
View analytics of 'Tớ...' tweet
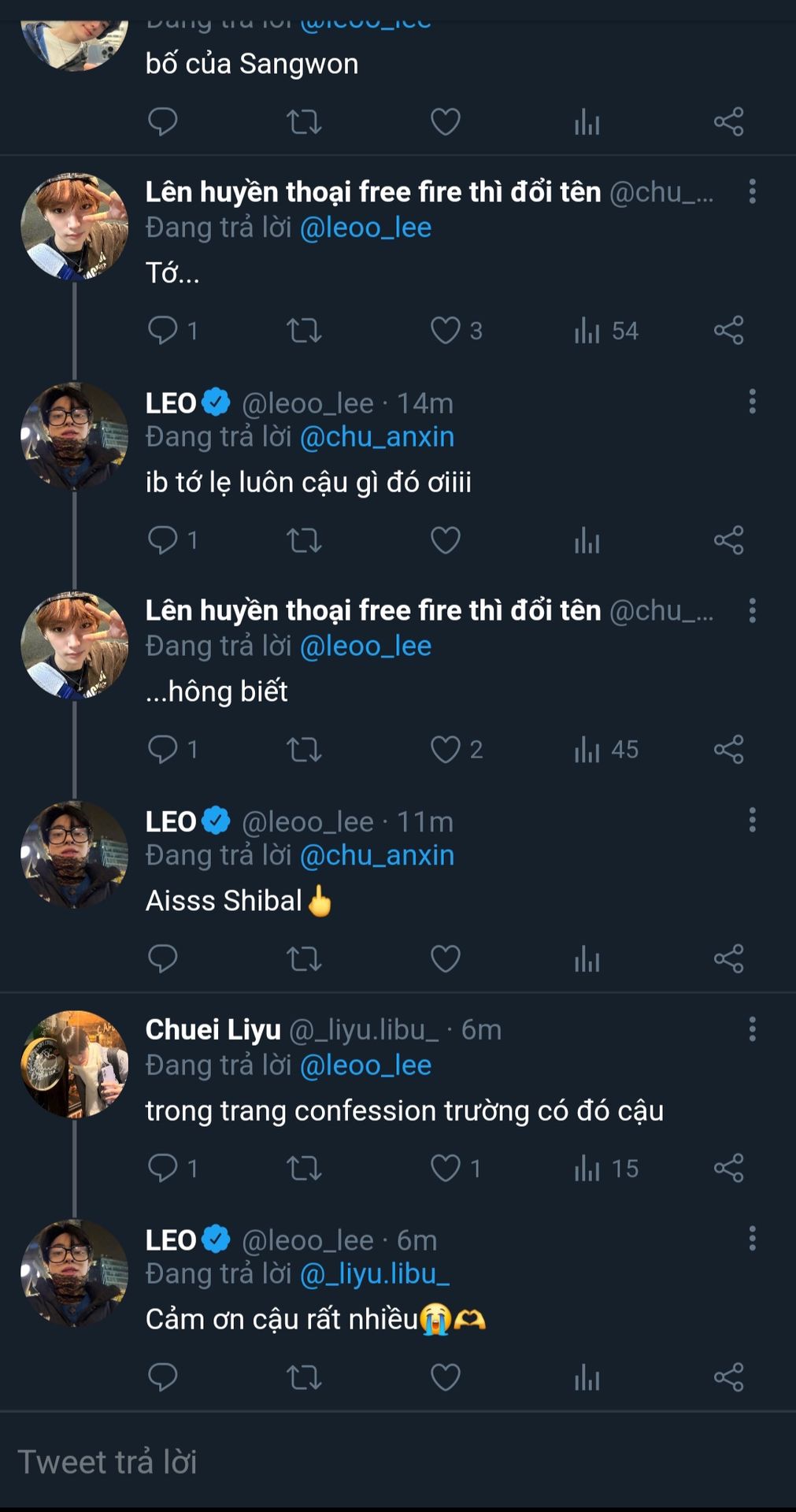587,331
